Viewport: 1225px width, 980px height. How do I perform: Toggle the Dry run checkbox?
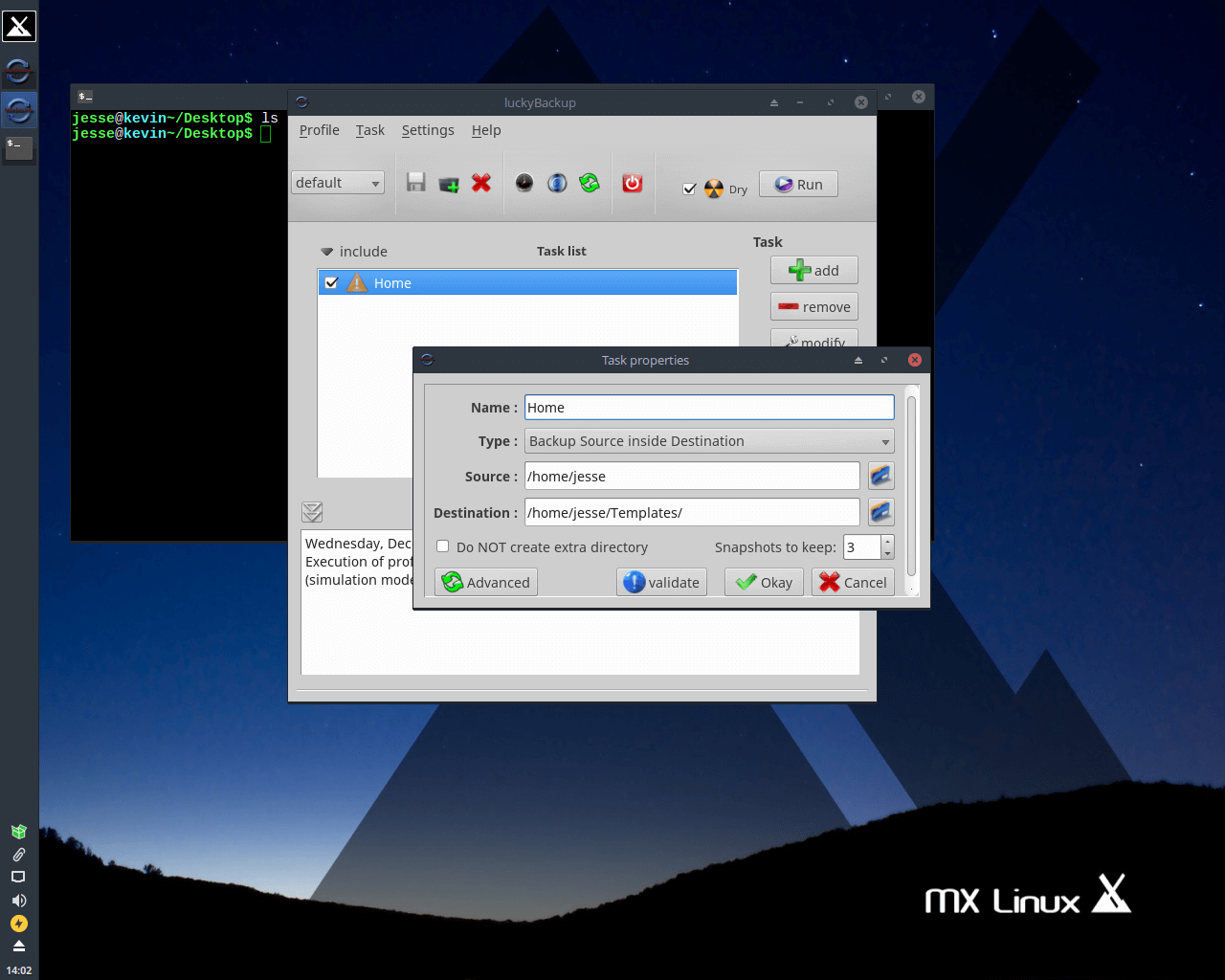[689, 189]
